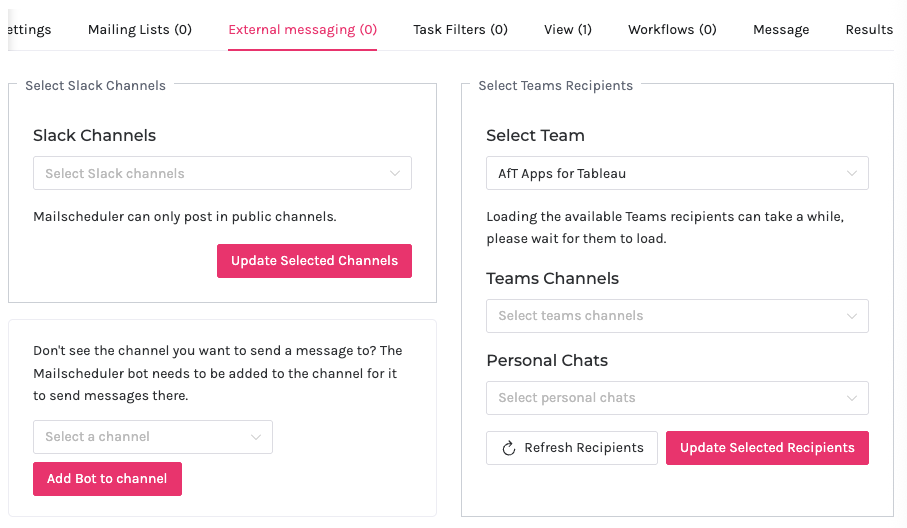Screen dimensions: 907x528
Task: Click the refresh icon in Refresh Recipients
Action: 508,448
